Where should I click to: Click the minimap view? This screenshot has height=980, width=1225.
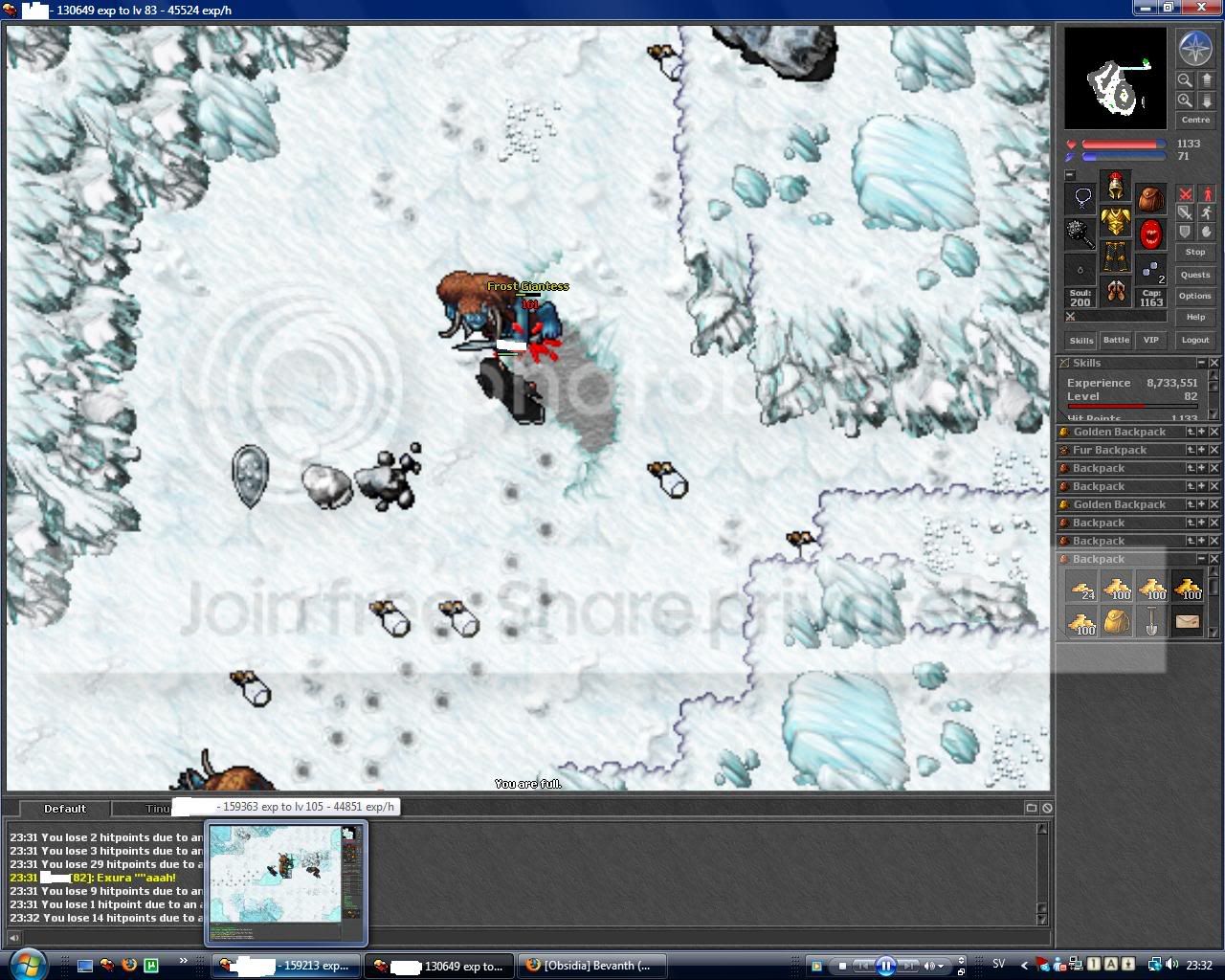click(x=1116, y=78)
